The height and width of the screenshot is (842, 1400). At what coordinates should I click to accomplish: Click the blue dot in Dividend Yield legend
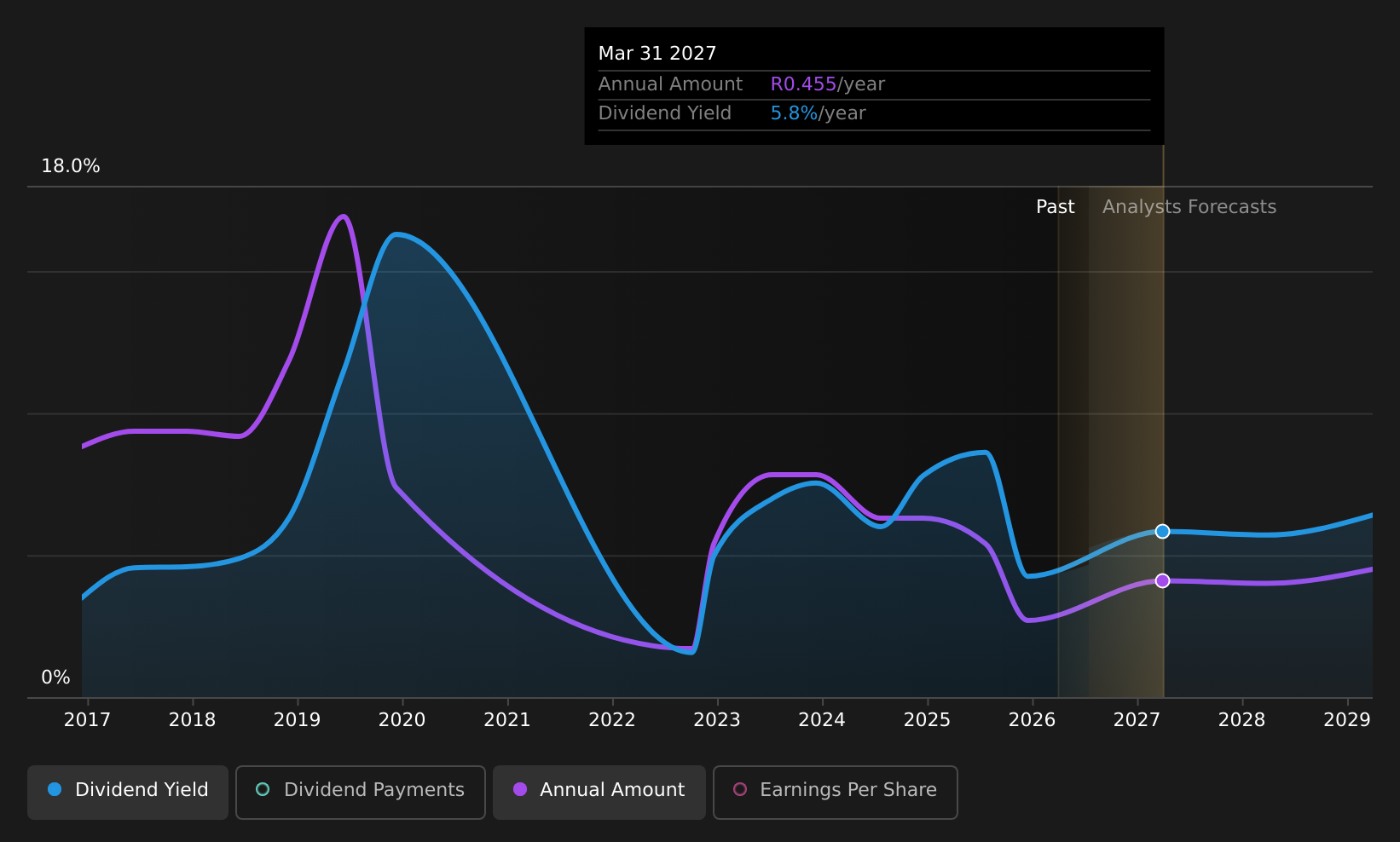pyautogui.click(x=55, y=789)
